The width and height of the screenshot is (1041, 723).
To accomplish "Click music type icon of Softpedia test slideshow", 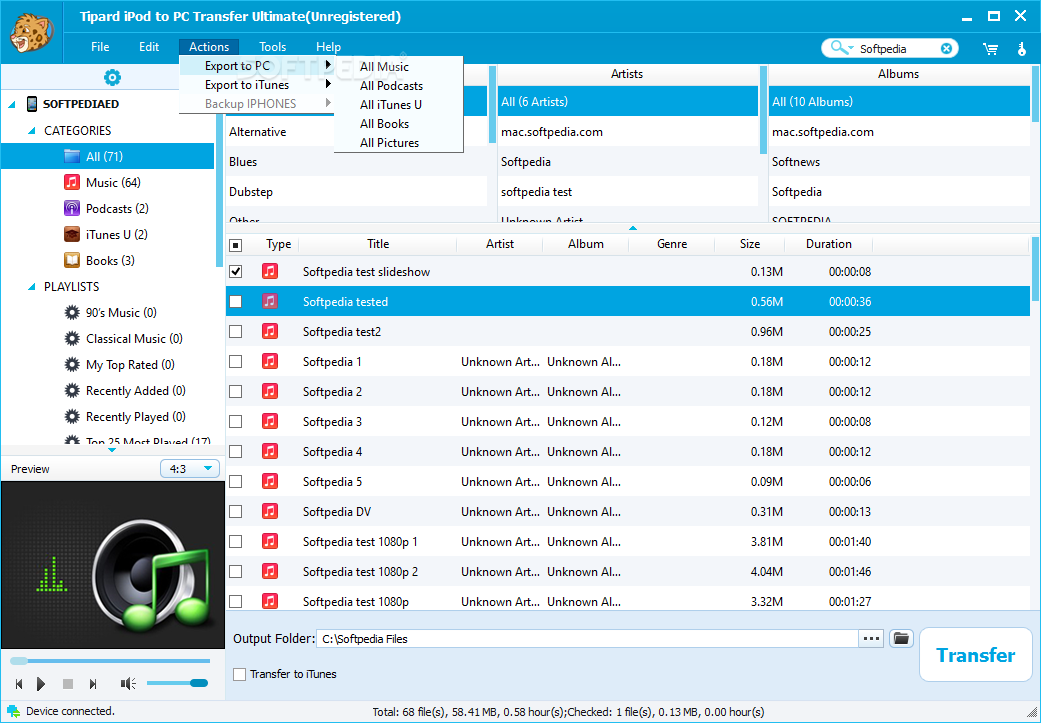I will coord(270,271).
